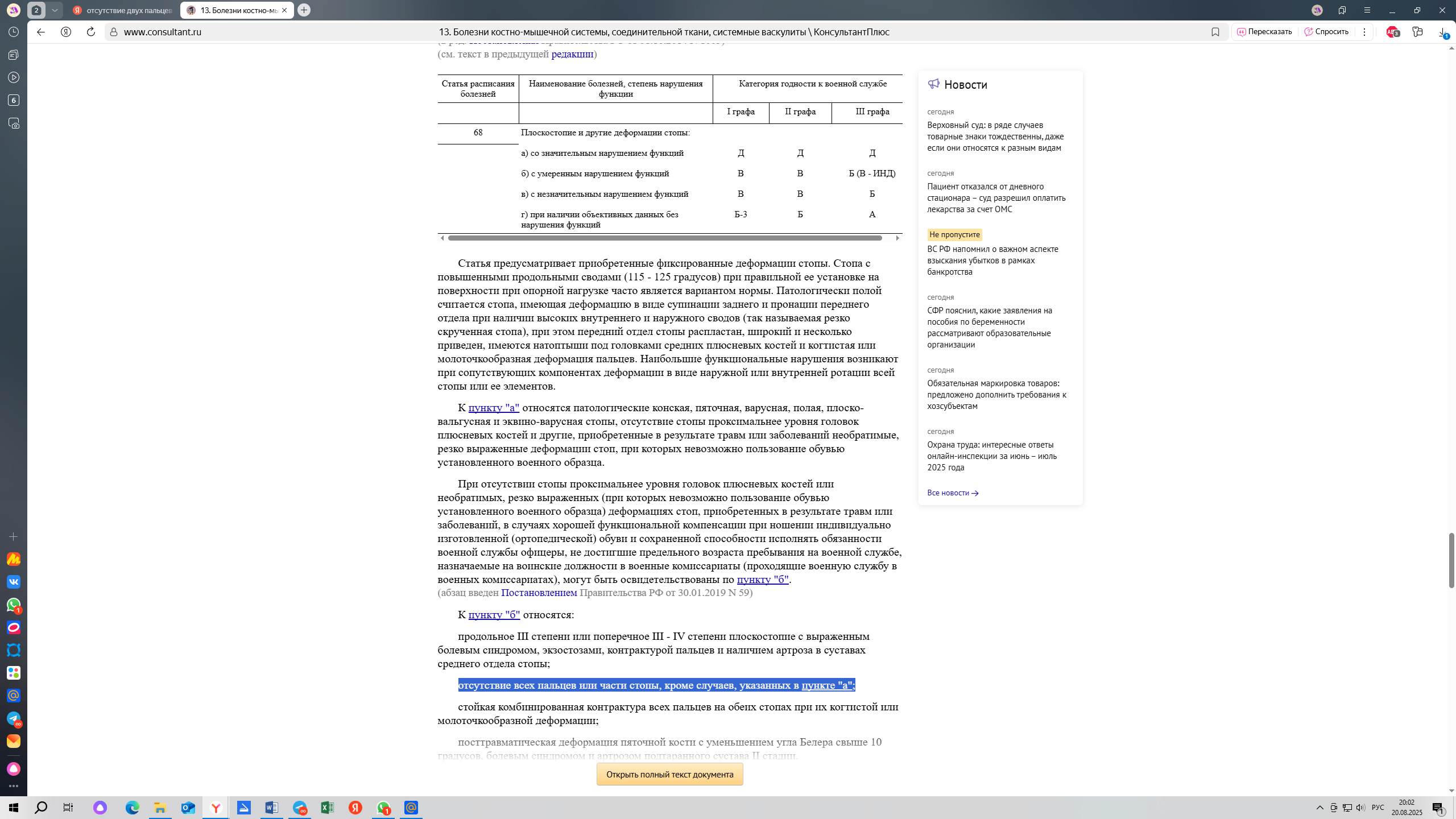1456x819 pixels.
Task: Expand the tab group dropdown chevron
Action: (55, 10)
